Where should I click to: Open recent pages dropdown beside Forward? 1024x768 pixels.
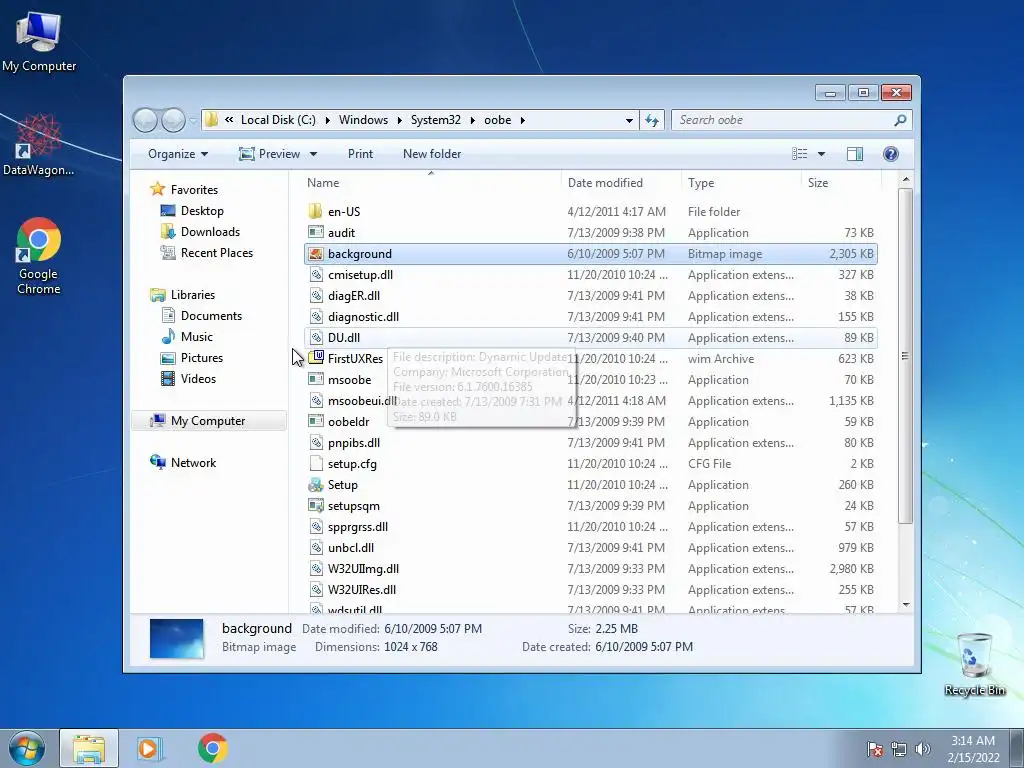pos(193,121)
